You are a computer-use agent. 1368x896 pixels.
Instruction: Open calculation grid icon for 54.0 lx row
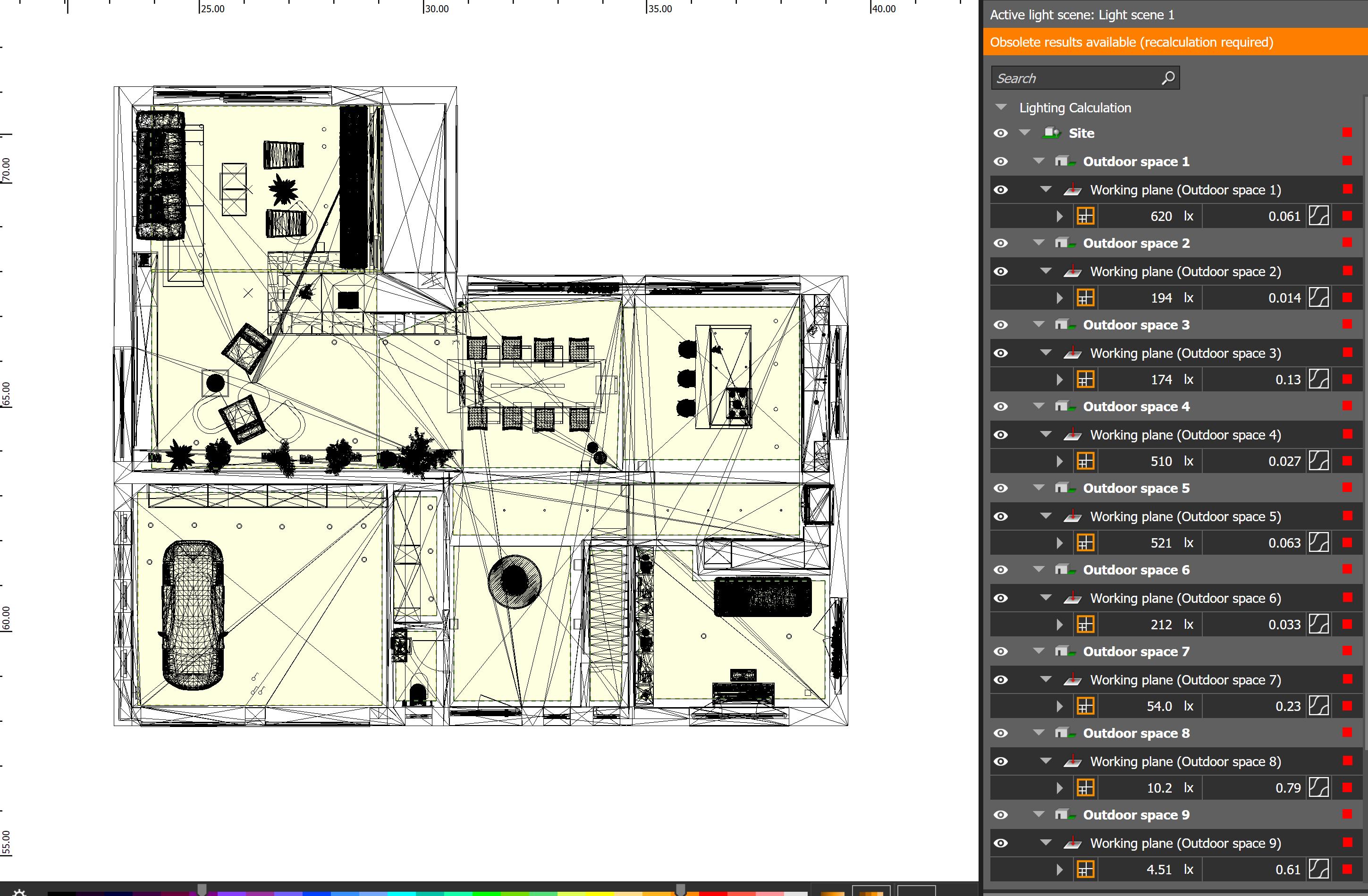pos(1085,706)
